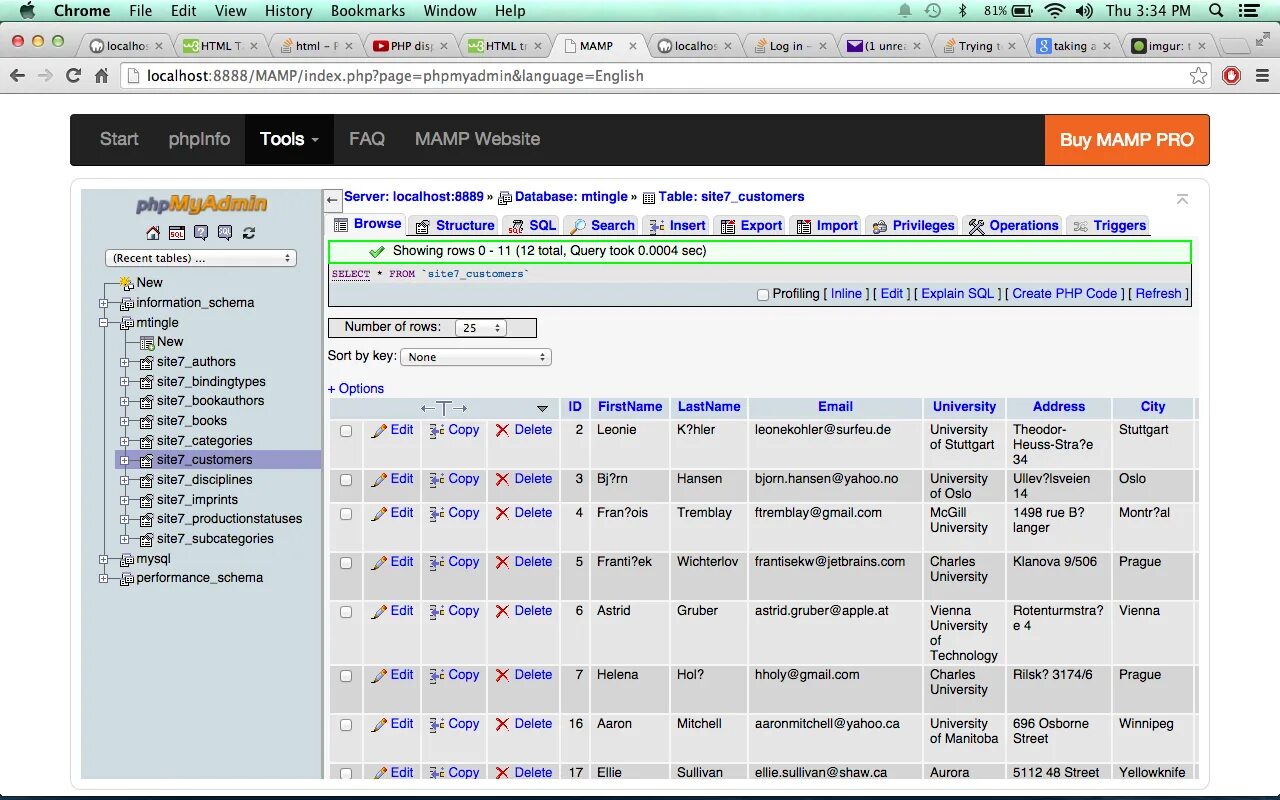Click the Copy icon for Bj?rn row
The height and width of the screenshot is (800, 1280).
(x=437, y=480)
